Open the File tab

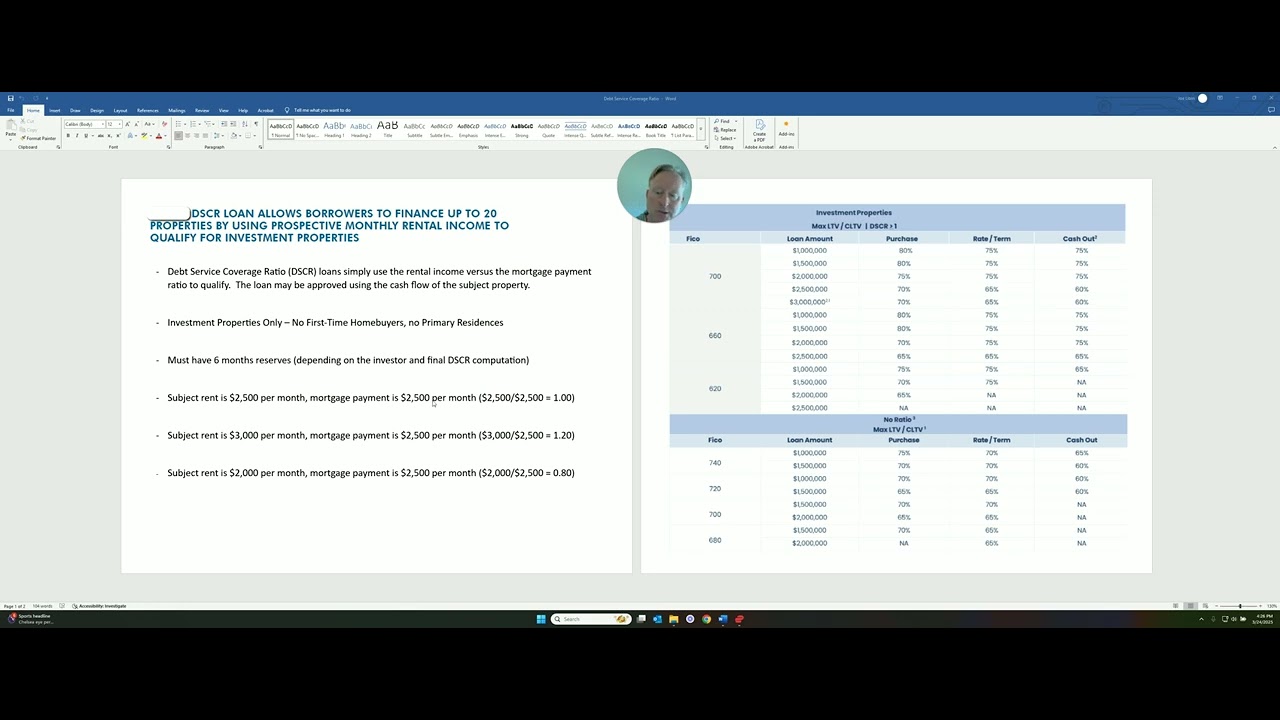point(11,110)
